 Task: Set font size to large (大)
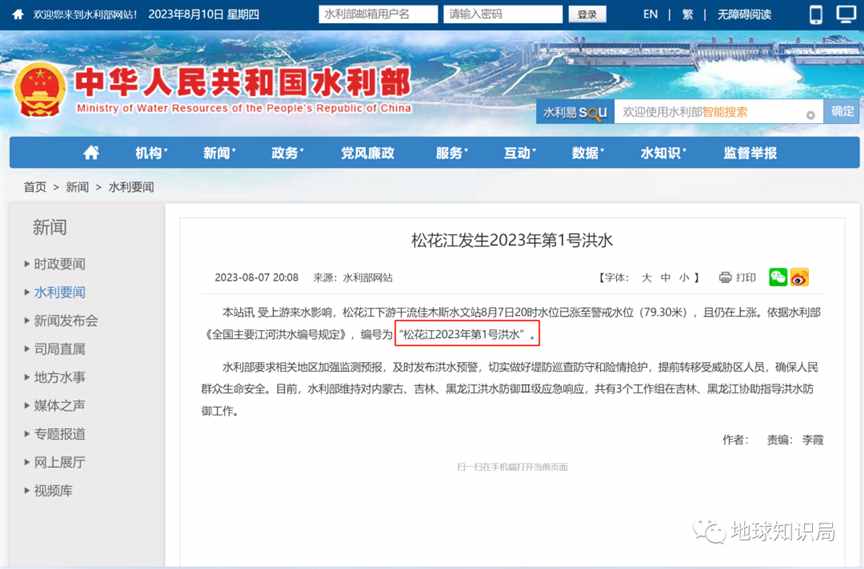pyautogui.click(x=646, y=277)
